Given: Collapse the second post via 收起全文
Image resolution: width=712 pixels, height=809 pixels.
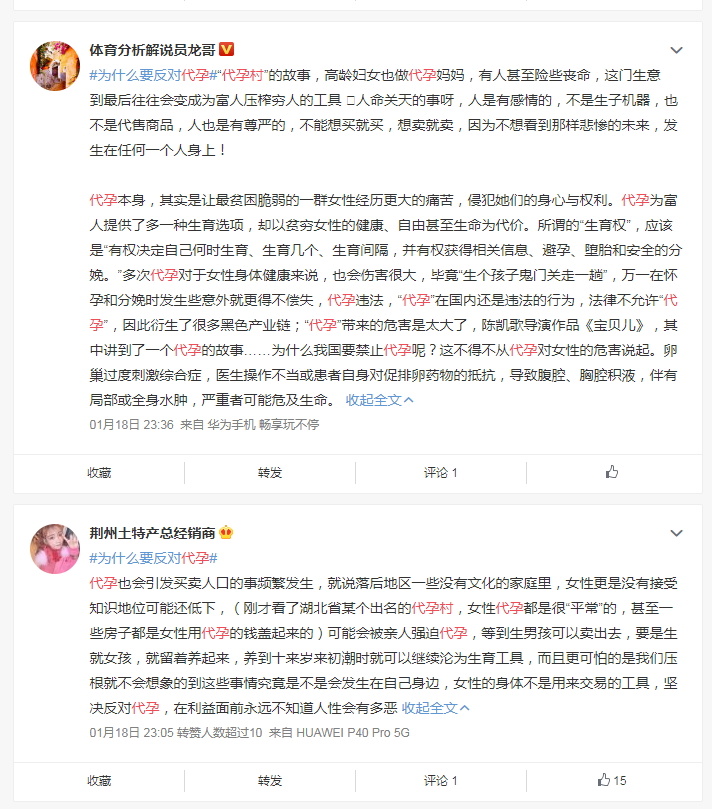Looking at the screenshot, I should click(x=435, y=708).
